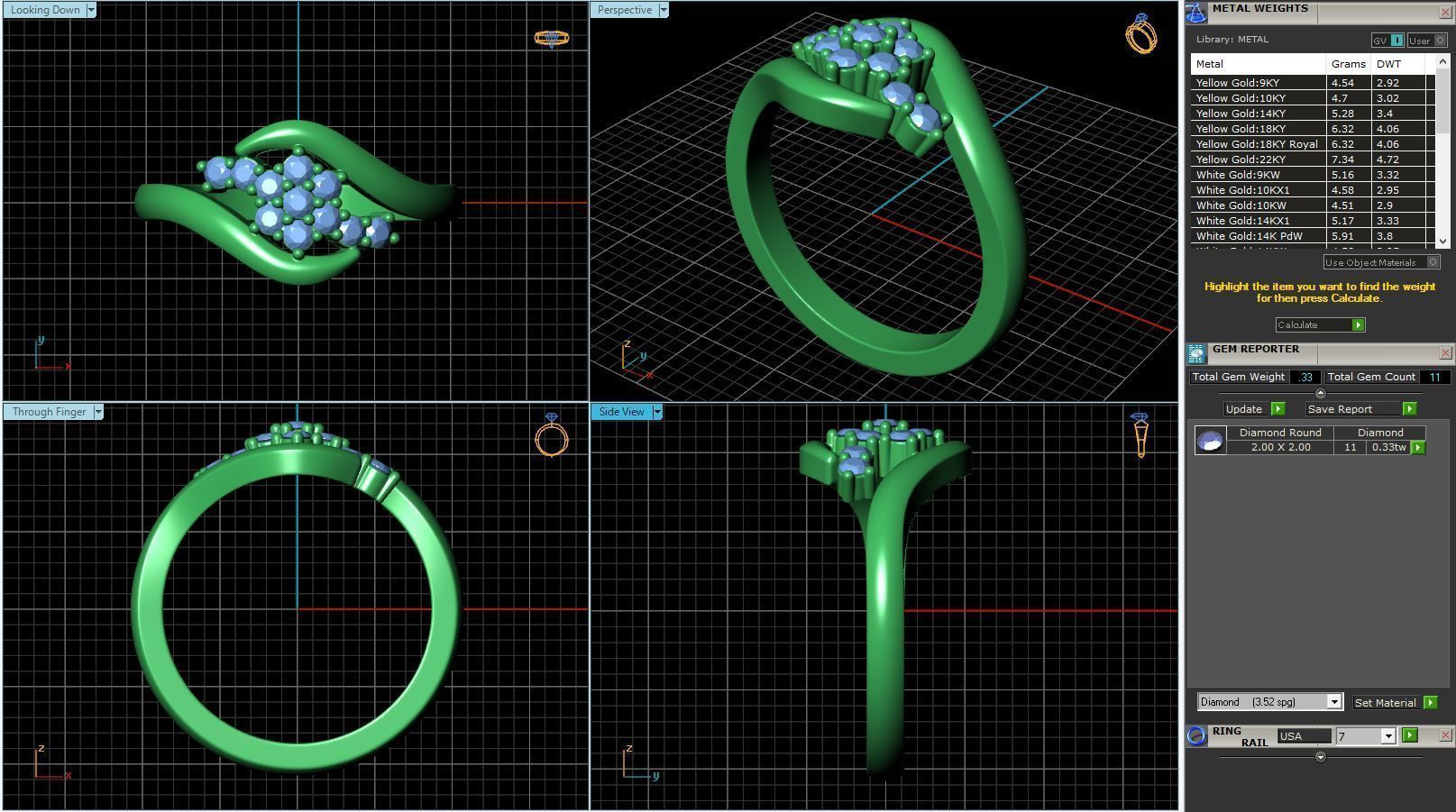Viewport: 1456px width, 812px height.
Task: Click the Through Finger viewport label
Action: point(49,412)
